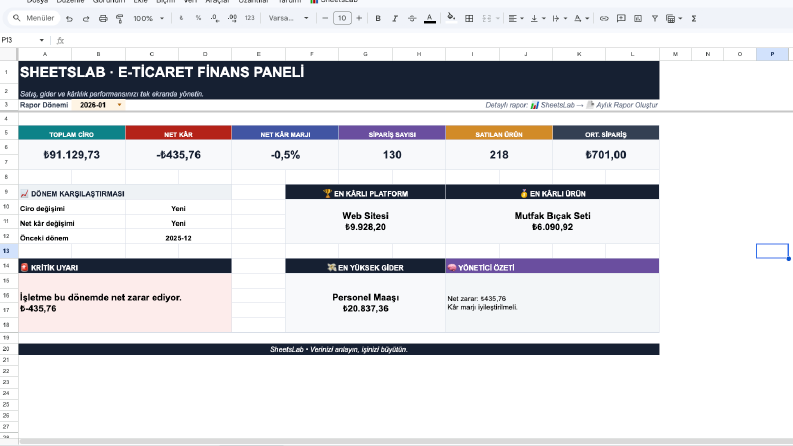This screenshot has width=793, height=446.
Task: Click the horizontal scrollbar at bottom
Action: pyautogui.click(x=405, y=441)
